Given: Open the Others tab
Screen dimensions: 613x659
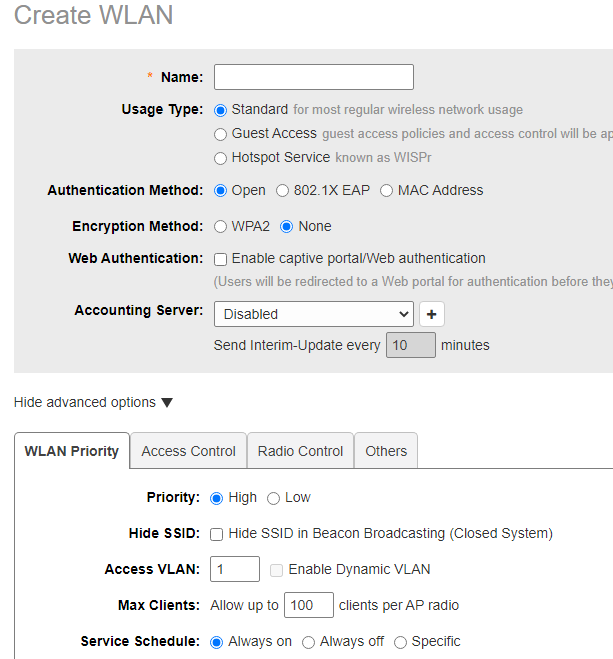Looking at the screenshot, I should [386, 451].
